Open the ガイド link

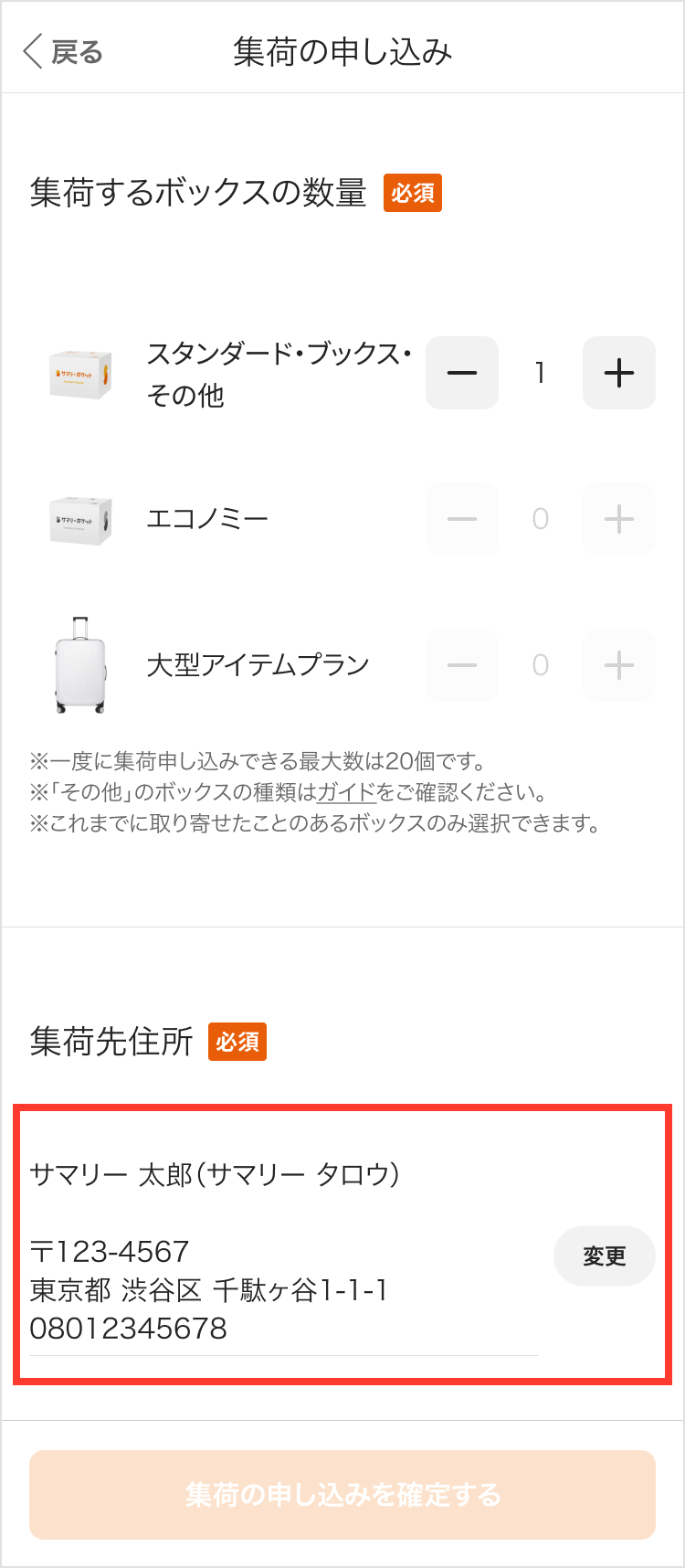(346, 792)
